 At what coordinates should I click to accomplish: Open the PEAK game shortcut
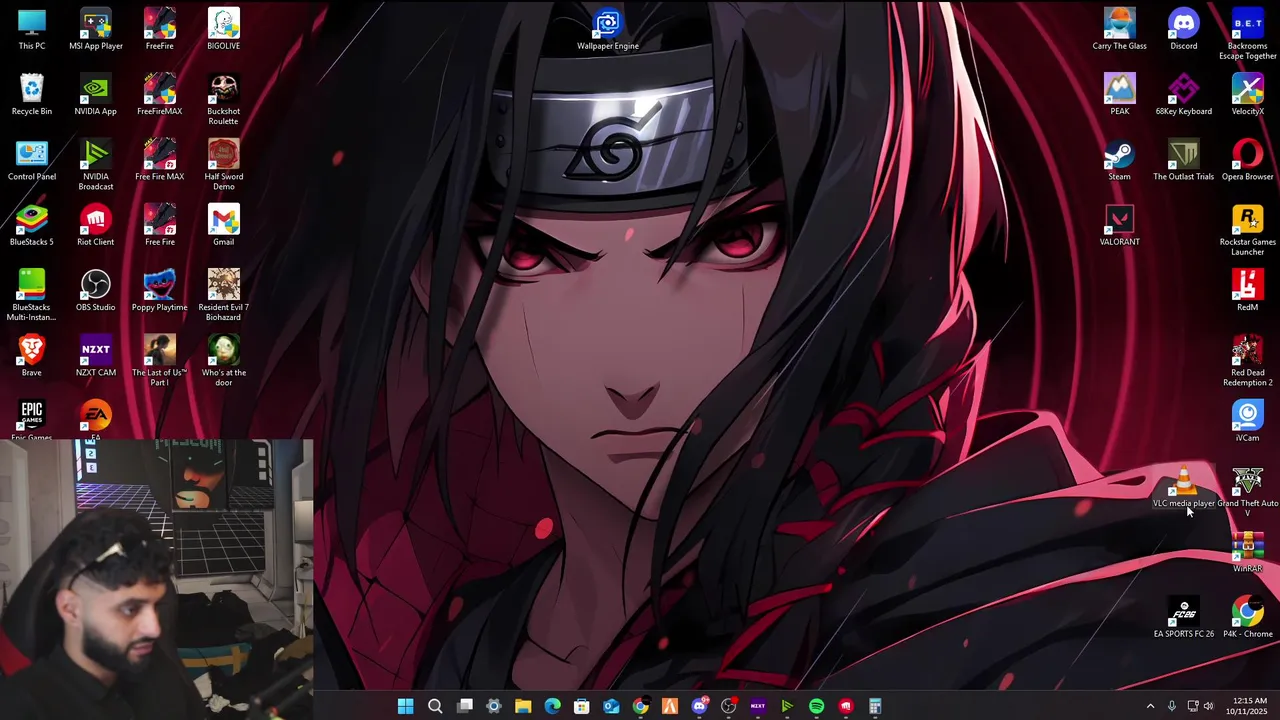point(1120,94)
